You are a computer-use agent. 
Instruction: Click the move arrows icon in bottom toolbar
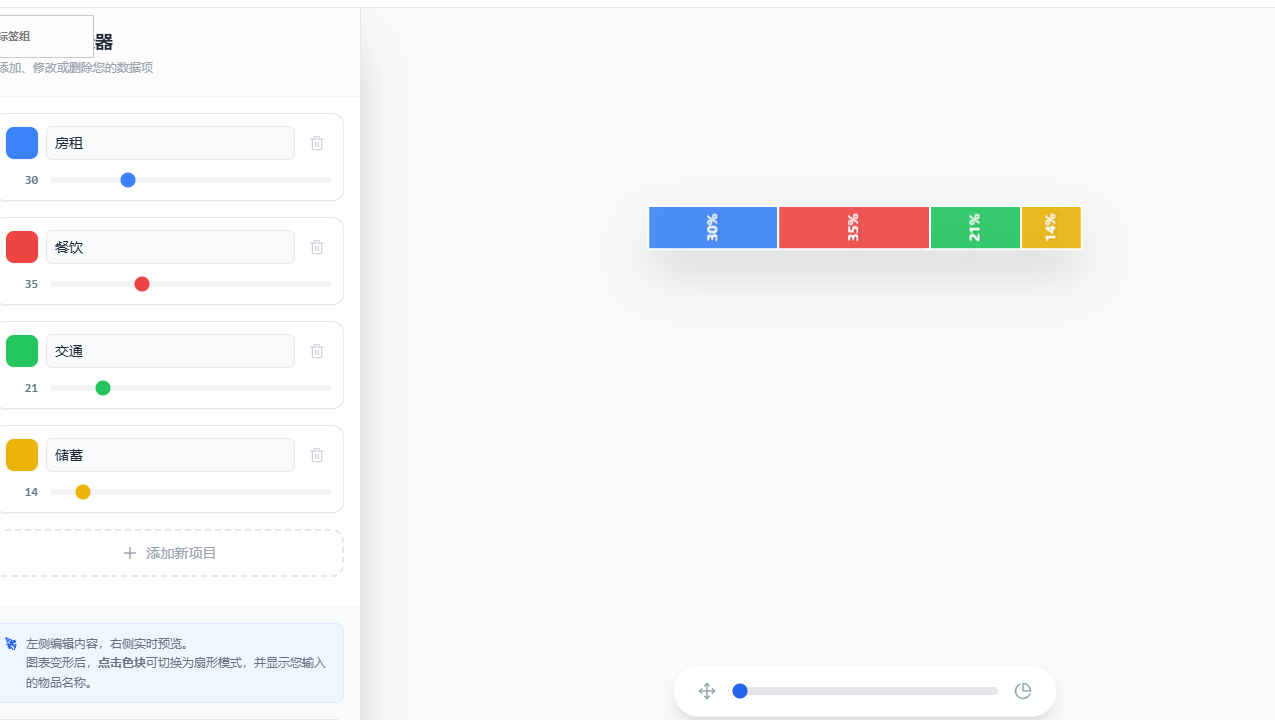(707, 691)
